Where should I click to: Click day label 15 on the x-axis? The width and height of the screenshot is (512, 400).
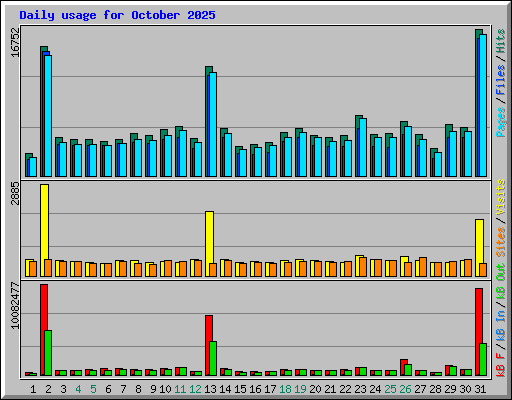(x=240, y=389)
